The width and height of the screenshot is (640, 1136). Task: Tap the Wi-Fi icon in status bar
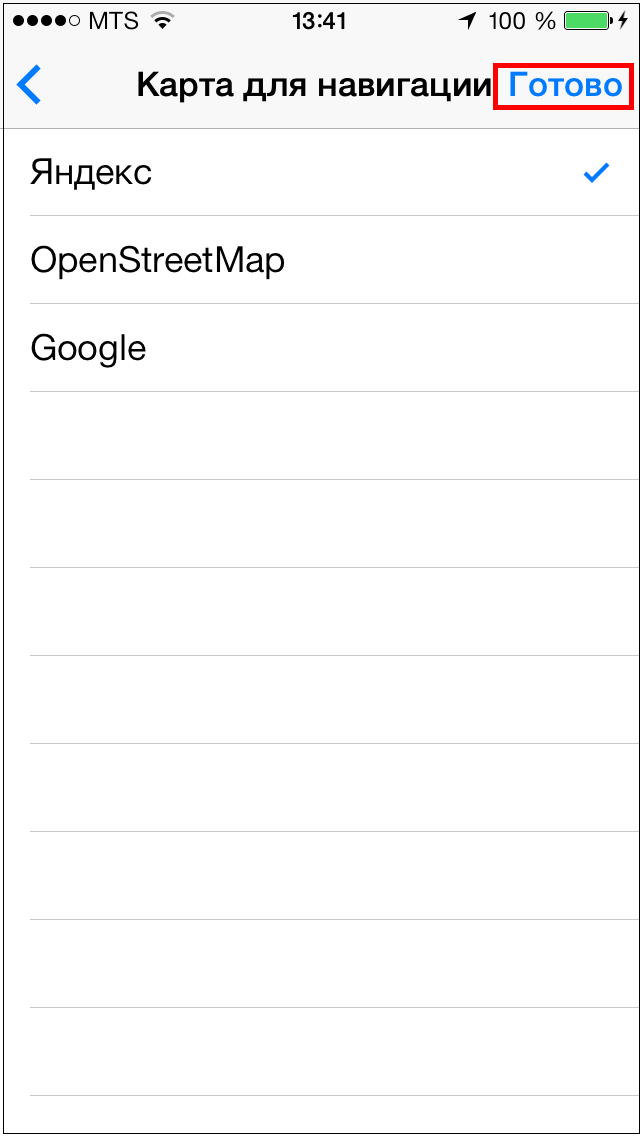[x=160, y=21]
